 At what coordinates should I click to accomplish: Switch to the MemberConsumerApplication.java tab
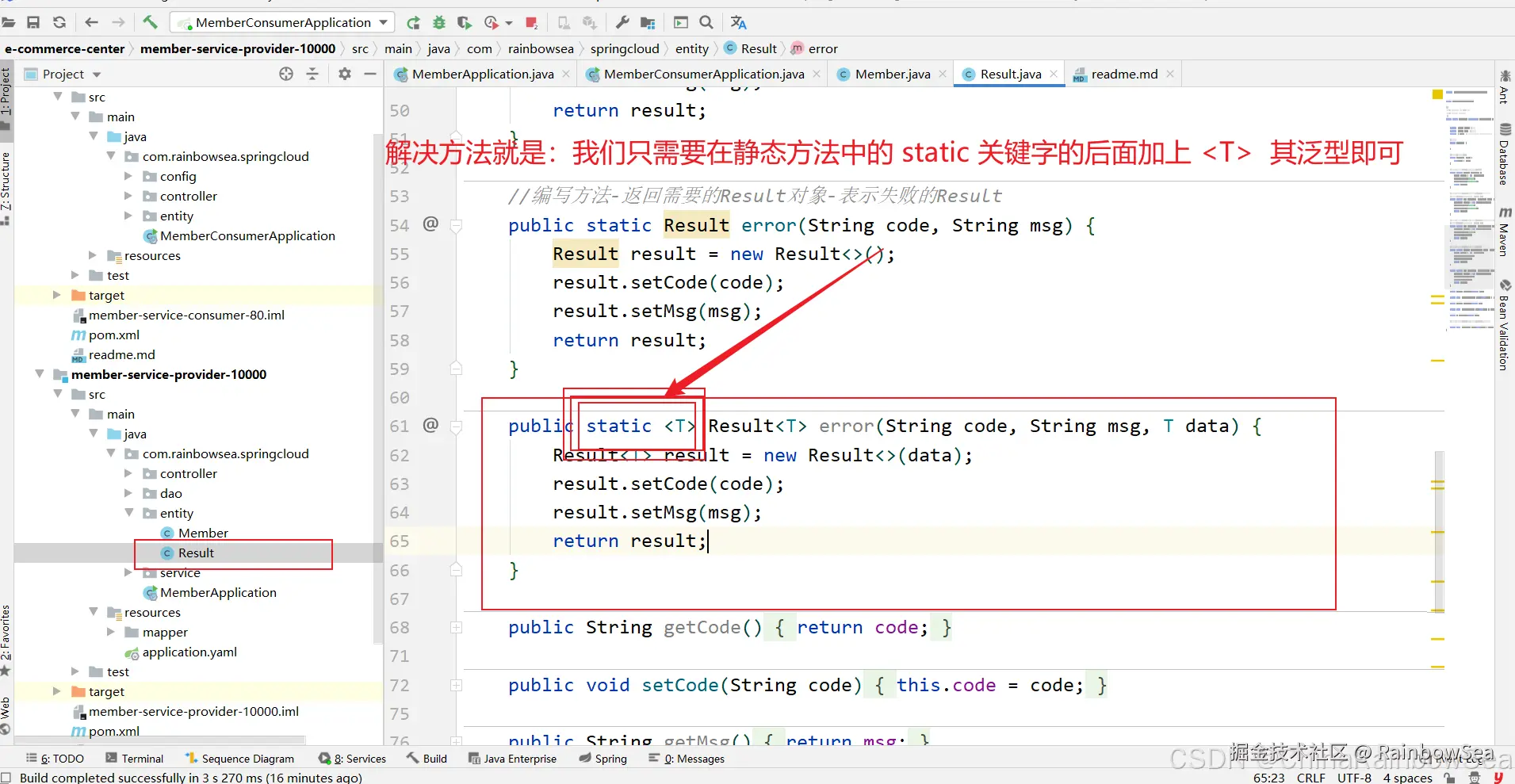(703, 74)
